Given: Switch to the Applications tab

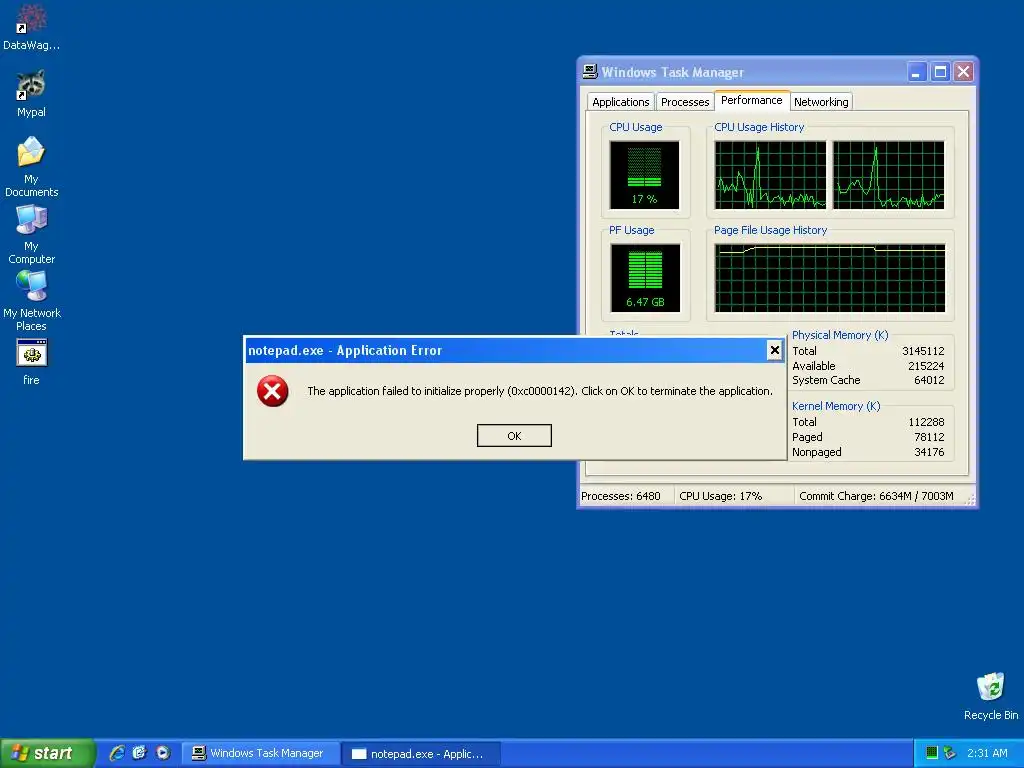Looking at the screenshot, I should (x=620, y=102).
